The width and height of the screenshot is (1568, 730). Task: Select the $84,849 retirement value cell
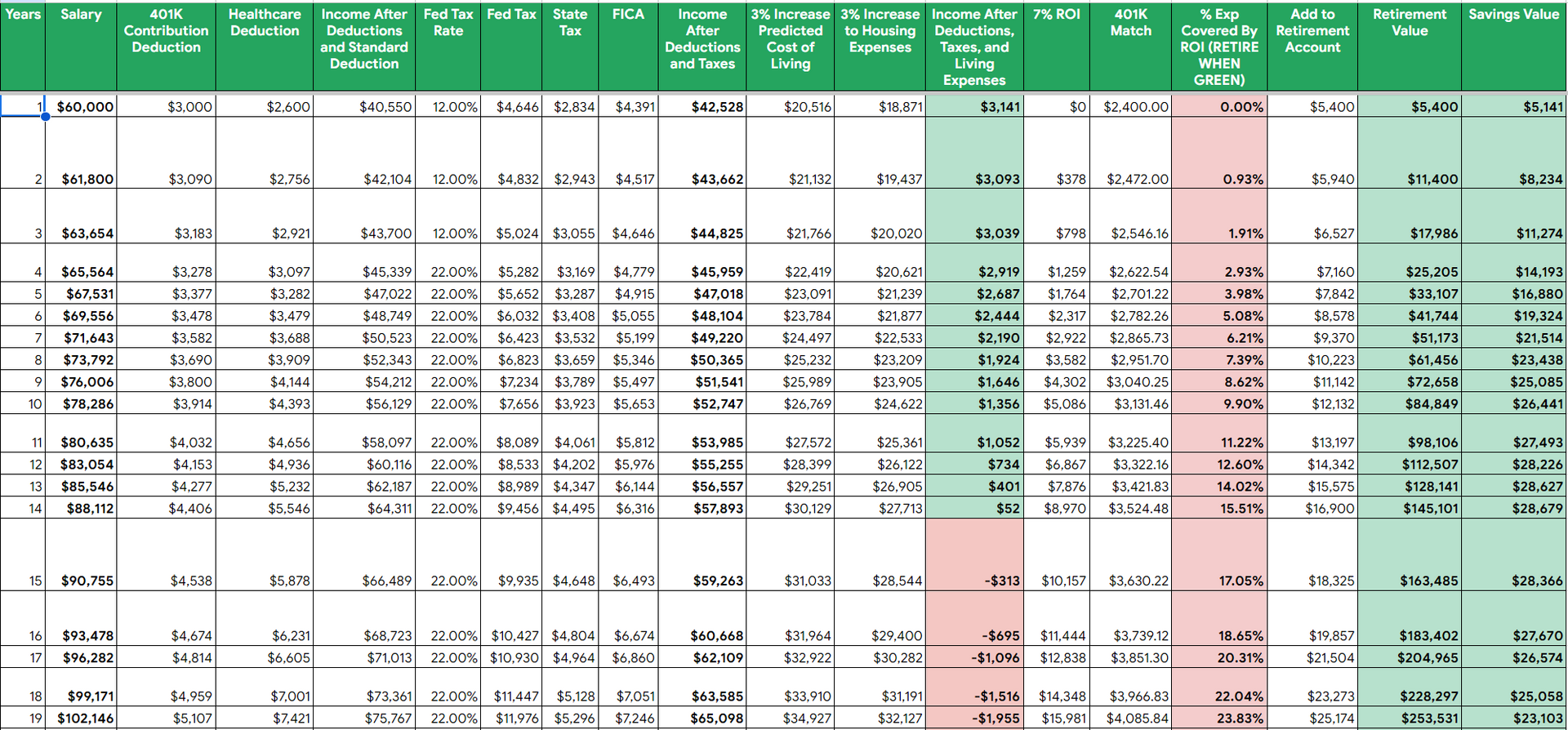(1410, 403)
